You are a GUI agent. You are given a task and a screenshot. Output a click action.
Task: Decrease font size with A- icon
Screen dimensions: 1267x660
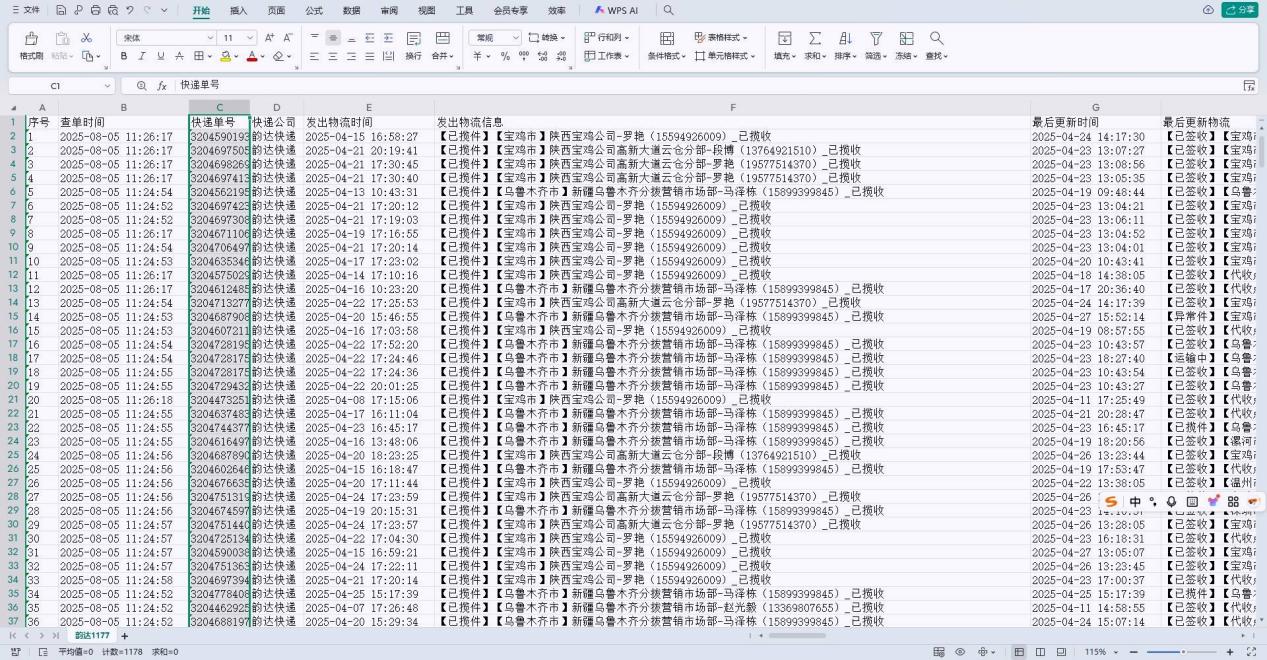[x=288, y=37]
